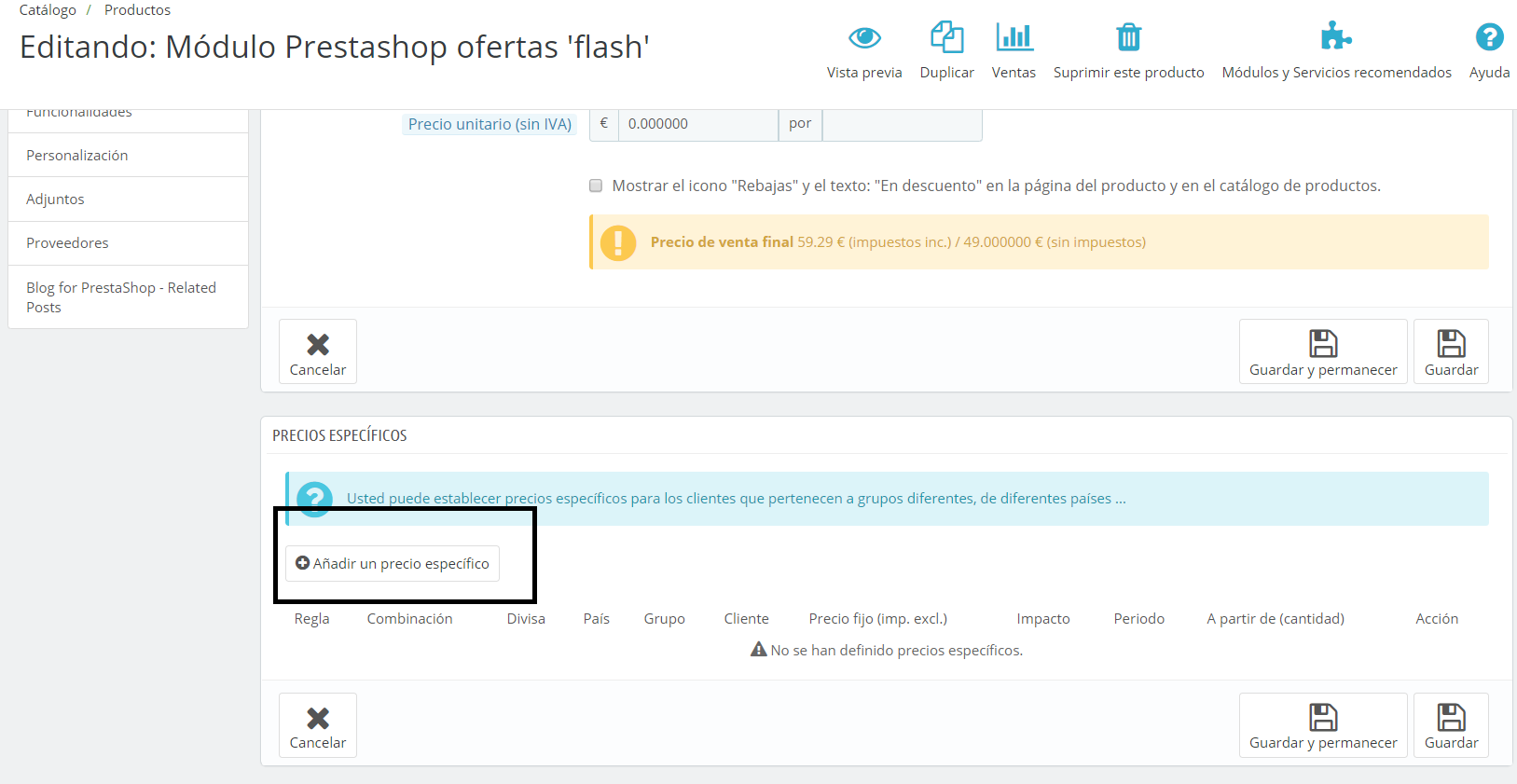Click the Cliente column header

(x=746, y=619)
